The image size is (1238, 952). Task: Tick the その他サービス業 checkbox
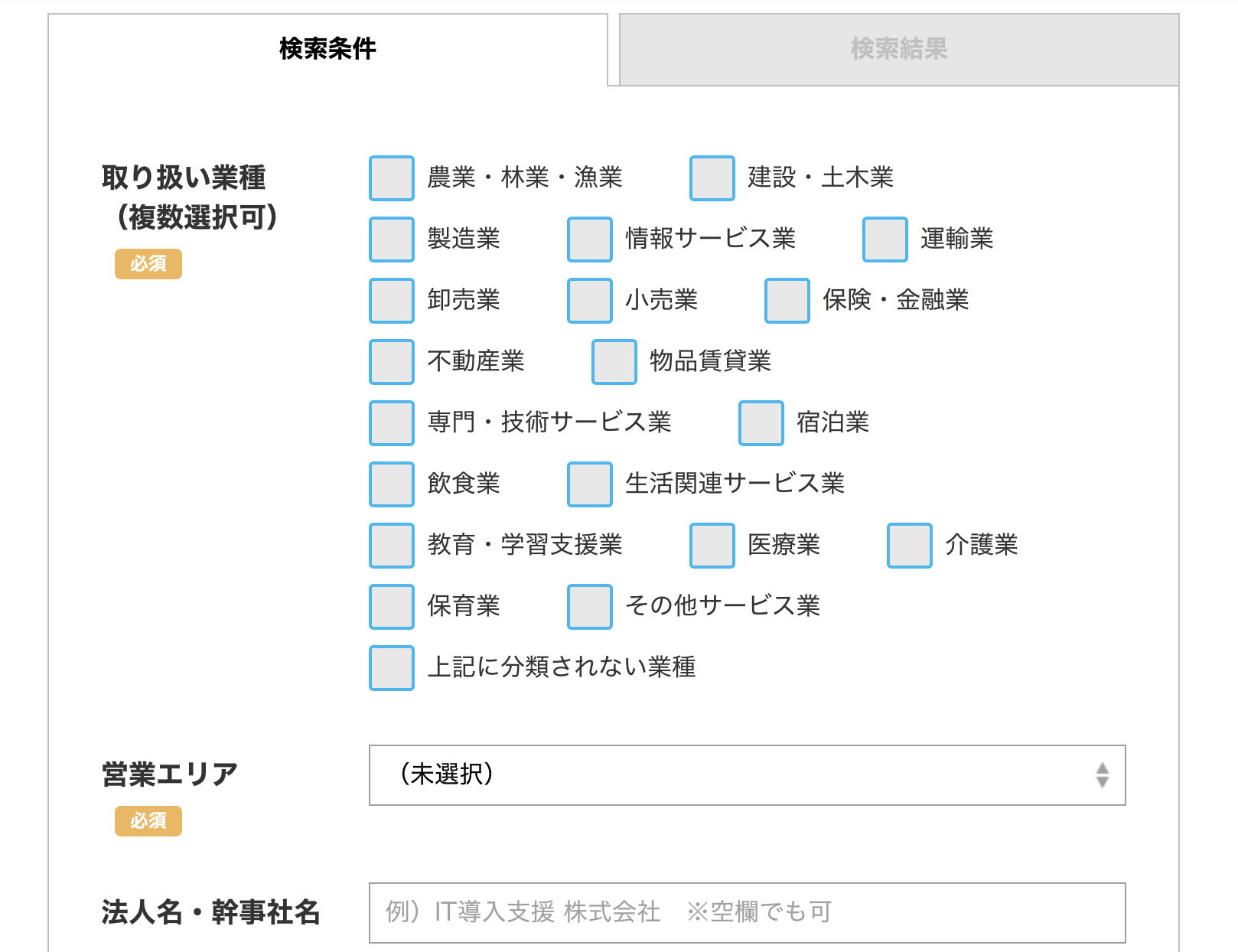(x=590, y=607)
